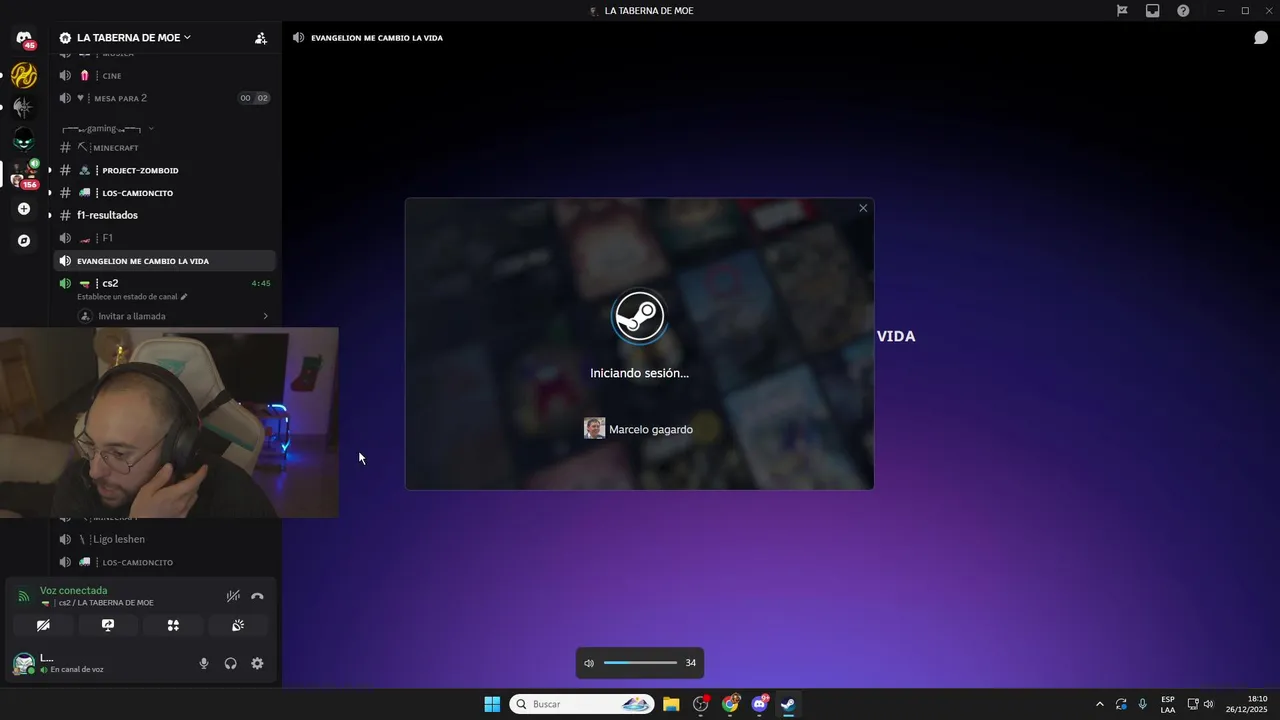Click the ESP LAA language indicator
The width and height of the screenshot is (1280, 720).
[x=1168, y=704]
